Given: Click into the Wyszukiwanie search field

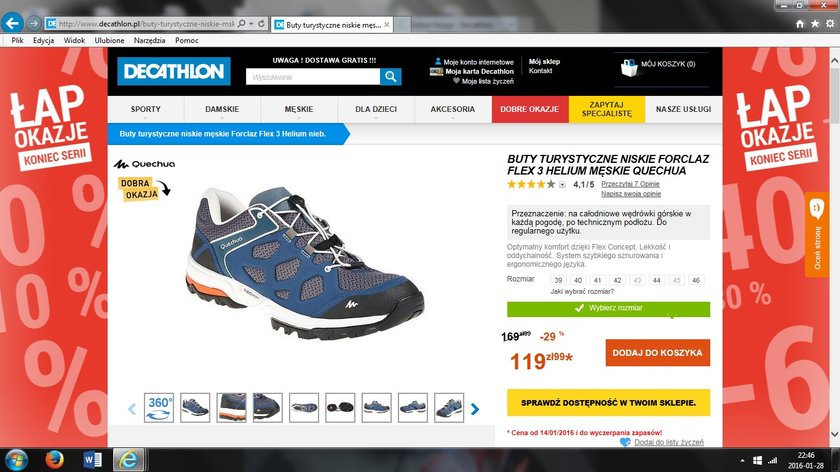Looking at the screenshot, I should pyautogui.click(x=313, y=77).
